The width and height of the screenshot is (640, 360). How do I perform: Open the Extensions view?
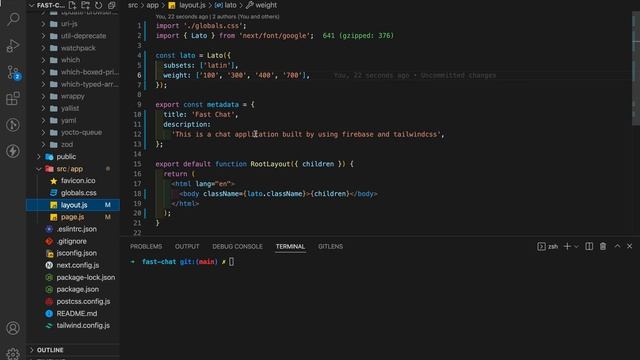point(13,98)
